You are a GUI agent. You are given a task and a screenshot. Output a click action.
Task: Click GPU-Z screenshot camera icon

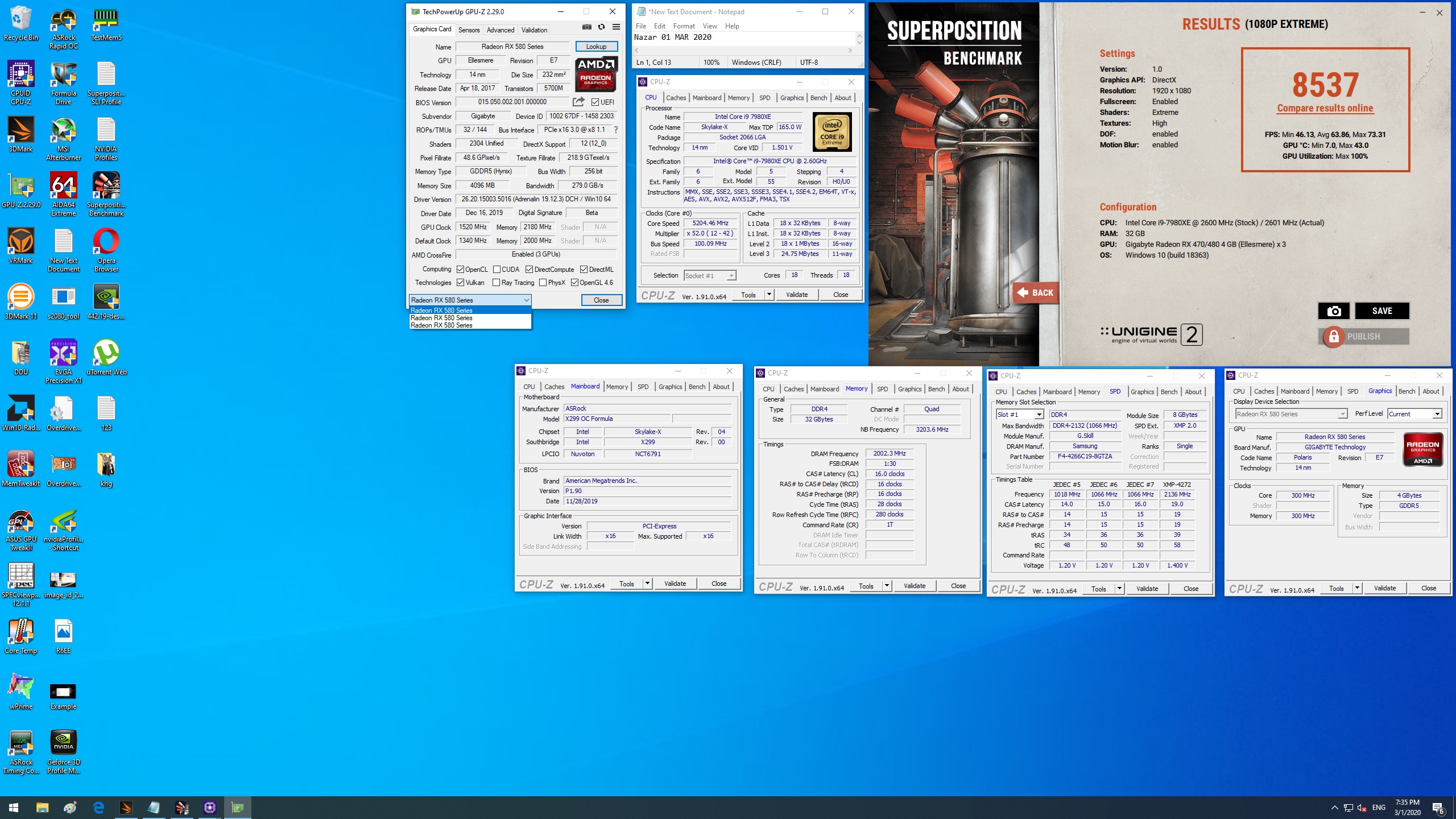(587, 27)
